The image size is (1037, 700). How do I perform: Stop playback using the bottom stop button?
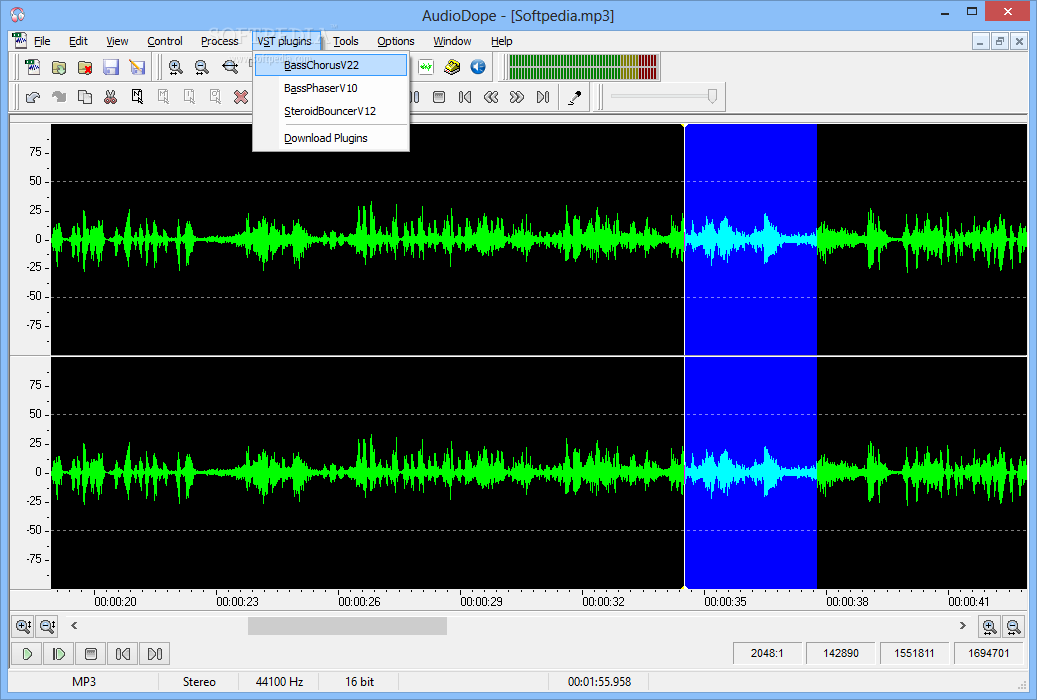91,654
